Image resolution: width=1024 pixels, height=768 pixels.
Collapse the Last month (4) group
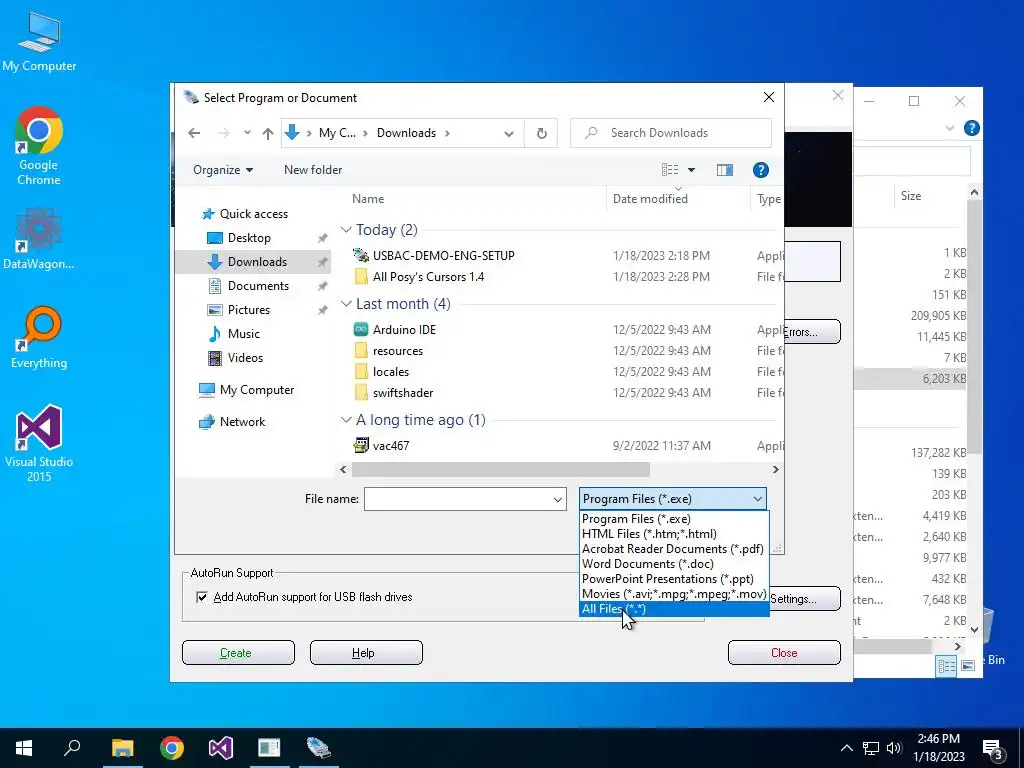(347, 304)
